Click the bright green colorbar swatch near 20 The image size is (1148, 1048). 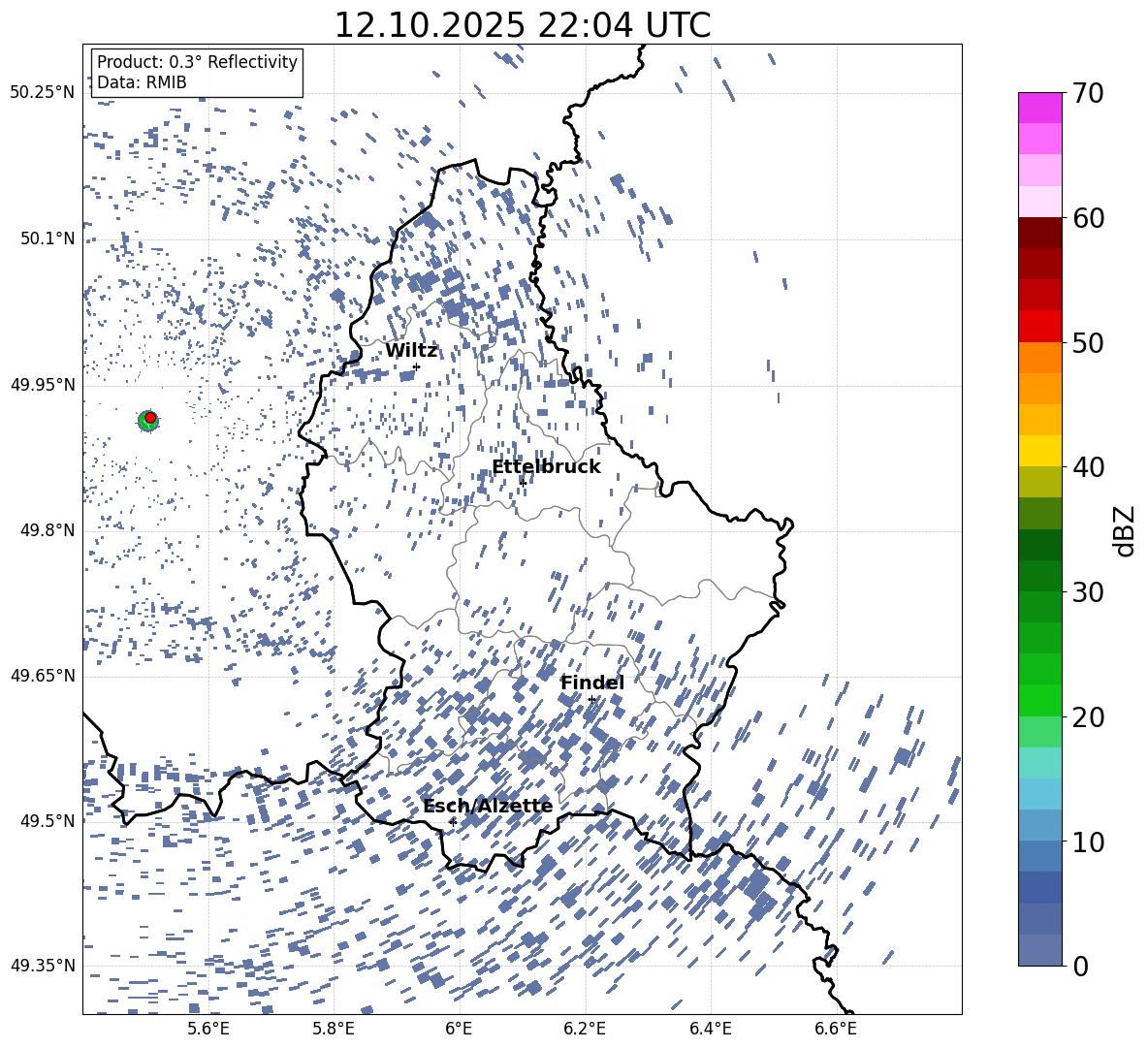1039,700
